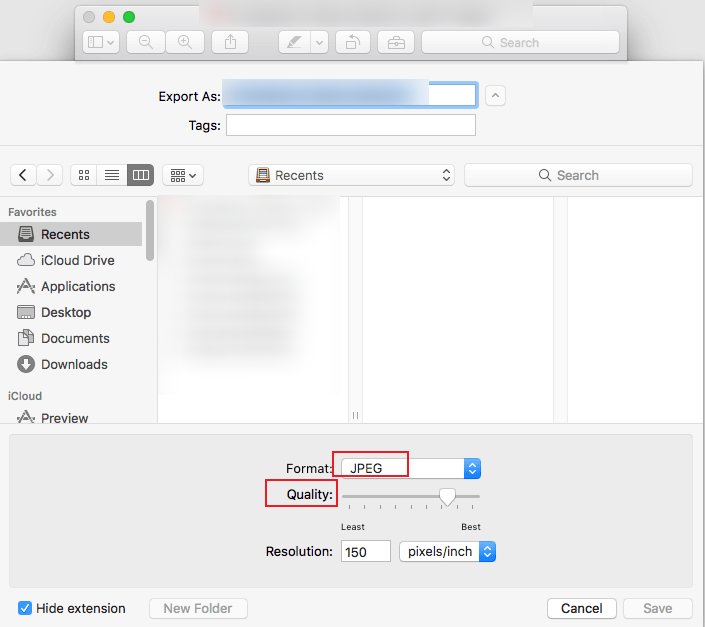The height and width of the screenshot is (627, 705).
Task: Open the highlight color dropdown arrow
Action: [319, 42]
